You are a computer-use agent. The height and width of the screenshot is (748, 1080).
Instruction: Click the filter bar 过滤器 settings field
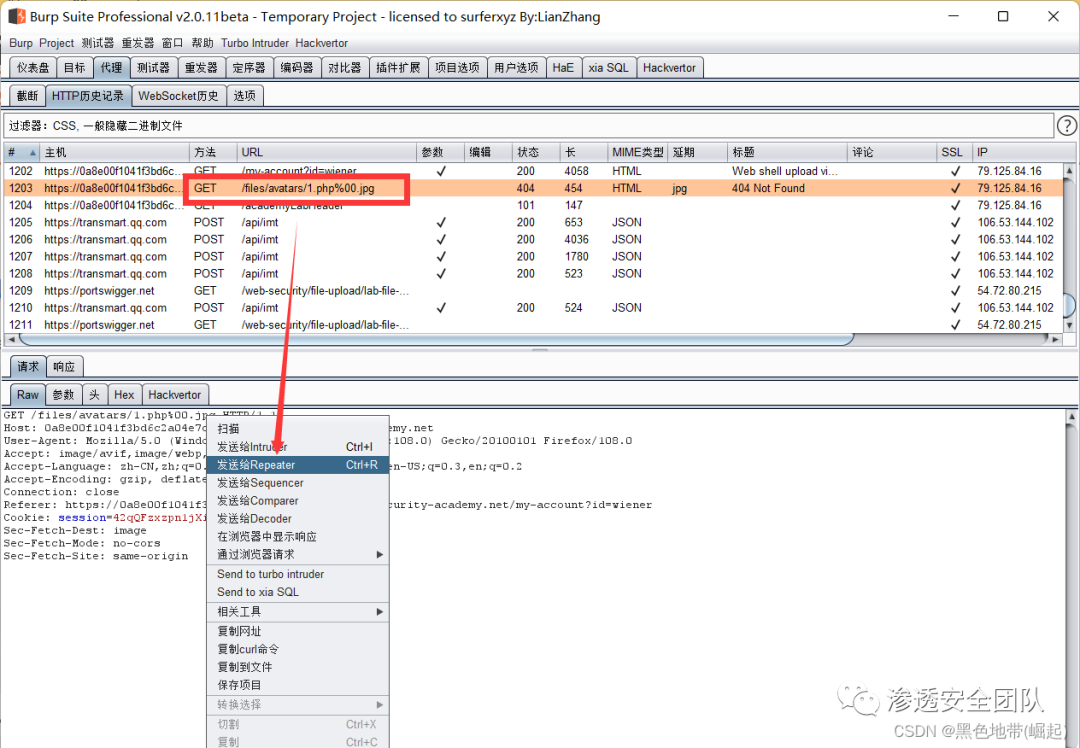click(x=529, y=125)
